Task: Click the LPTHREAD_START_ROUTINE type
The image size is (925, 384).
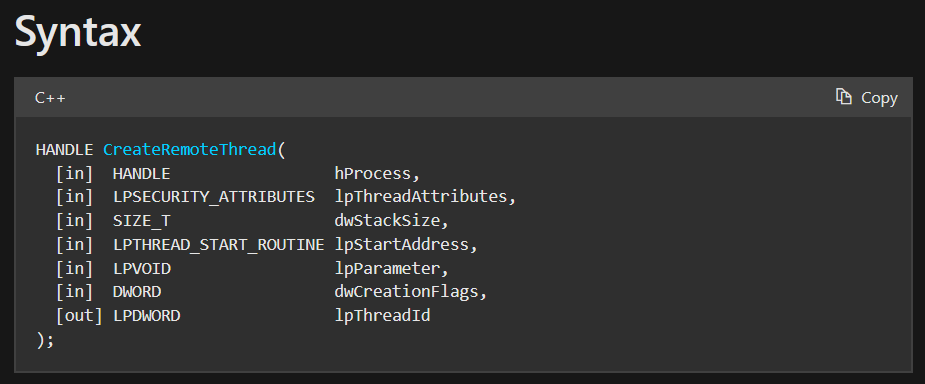Action: click(218, 245)
